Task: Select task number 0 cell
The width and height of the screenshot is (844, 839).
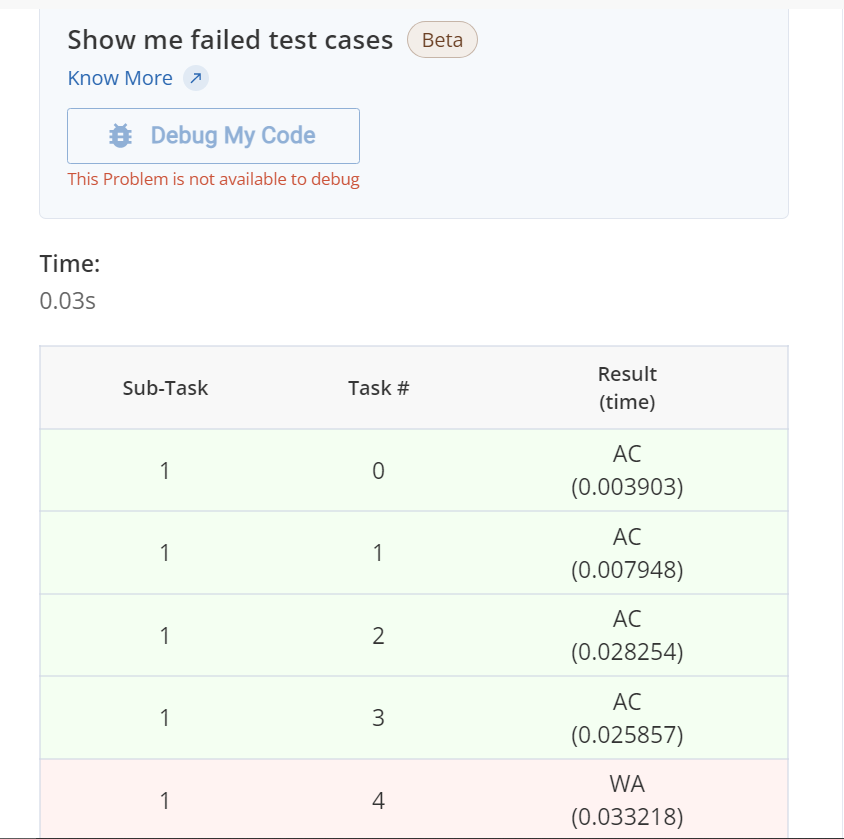Action: pos(378,471)
